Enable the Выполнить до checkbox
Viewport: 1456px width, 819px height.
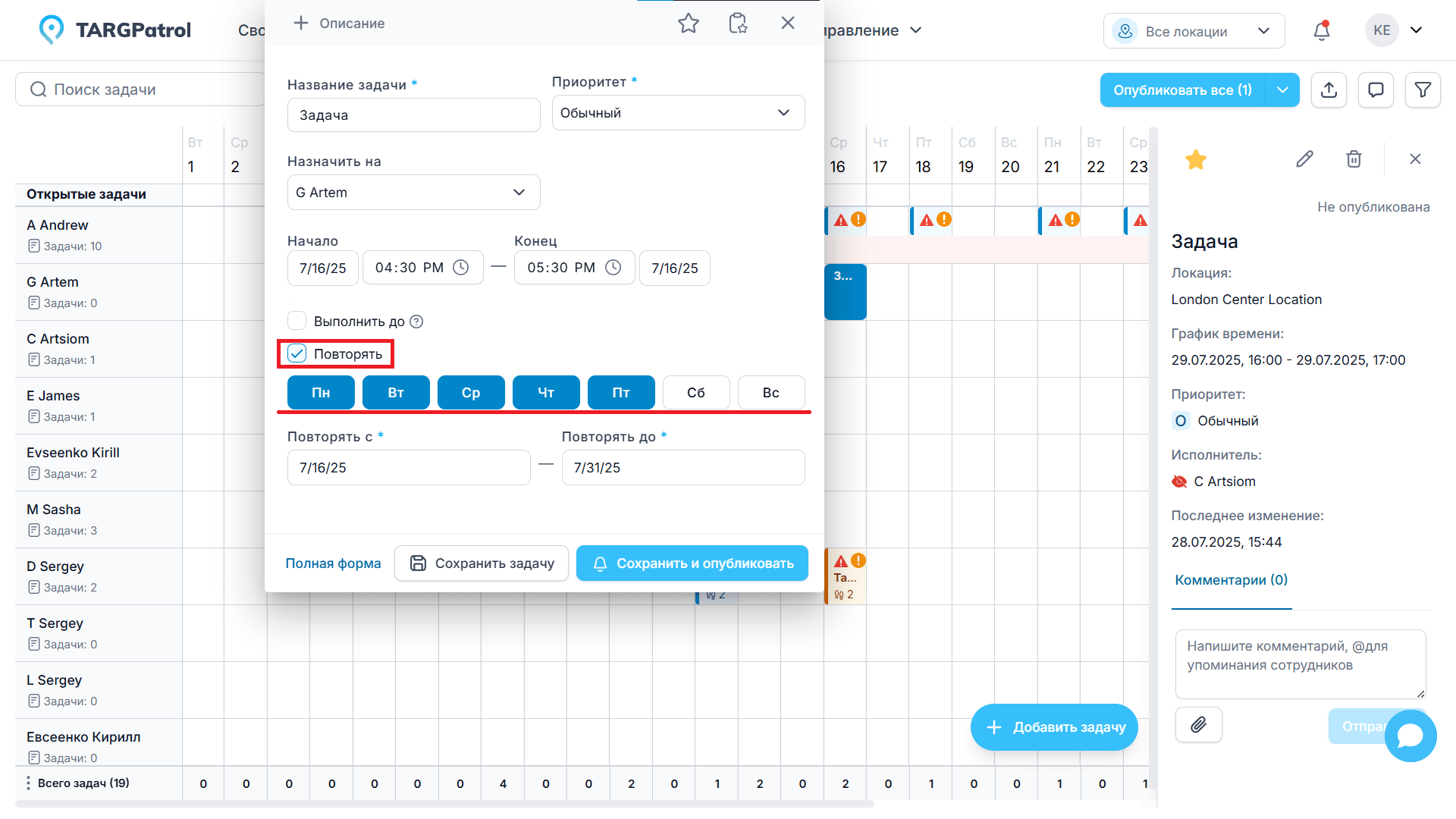pyautogui.click(x=297, y=320)
